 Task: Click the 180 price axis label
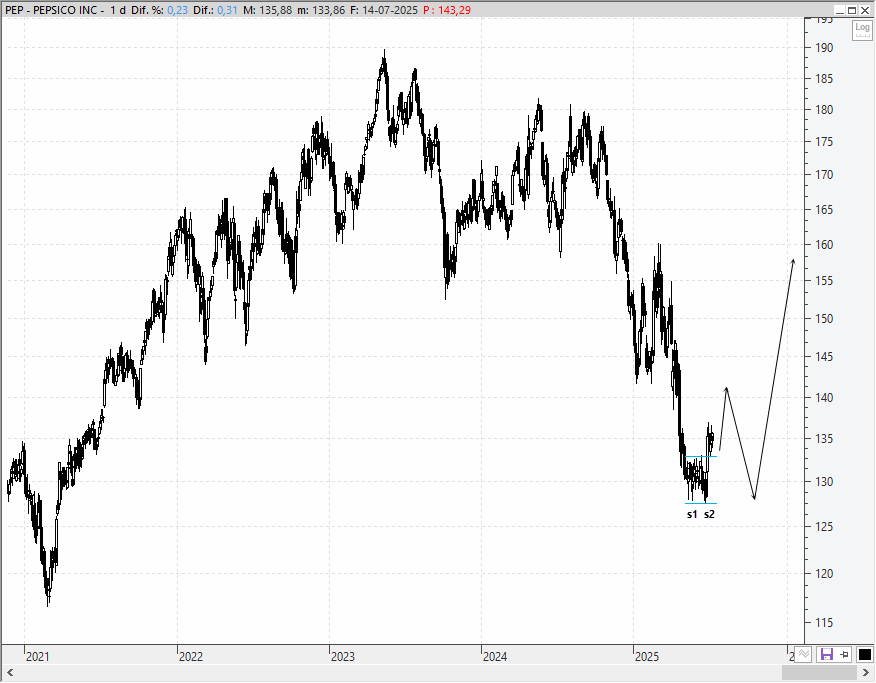point(824,110)
